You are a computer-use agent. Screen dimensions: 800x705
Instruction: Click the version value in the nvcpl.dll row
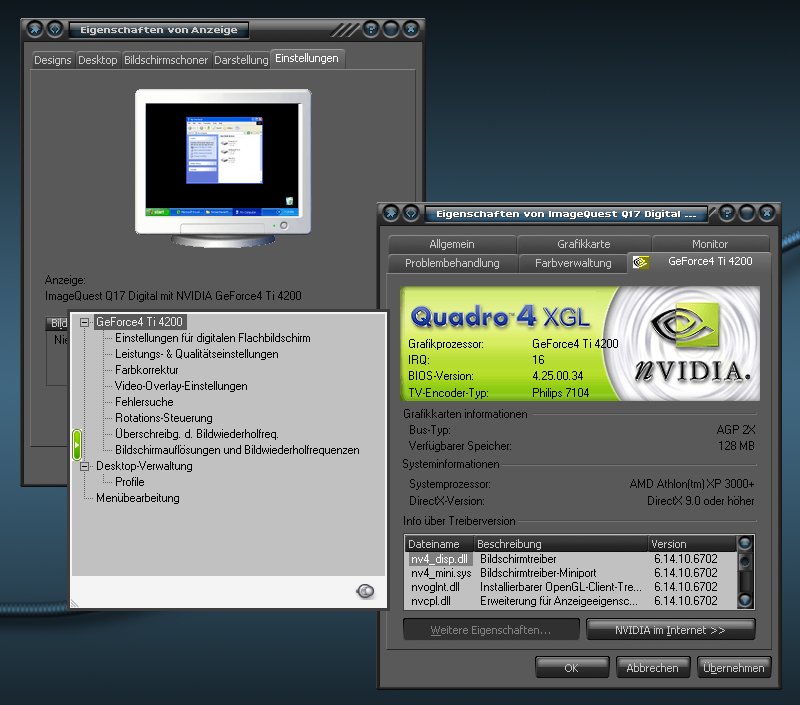click(686, 601)
